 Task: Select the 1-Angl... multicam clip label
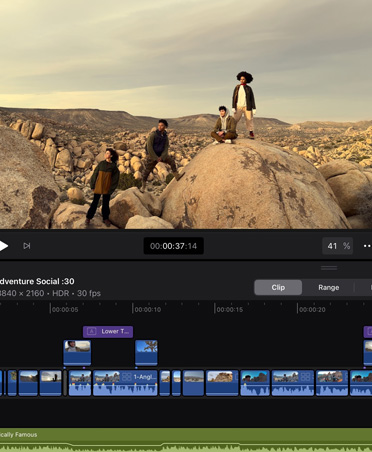tap(144, 377)
